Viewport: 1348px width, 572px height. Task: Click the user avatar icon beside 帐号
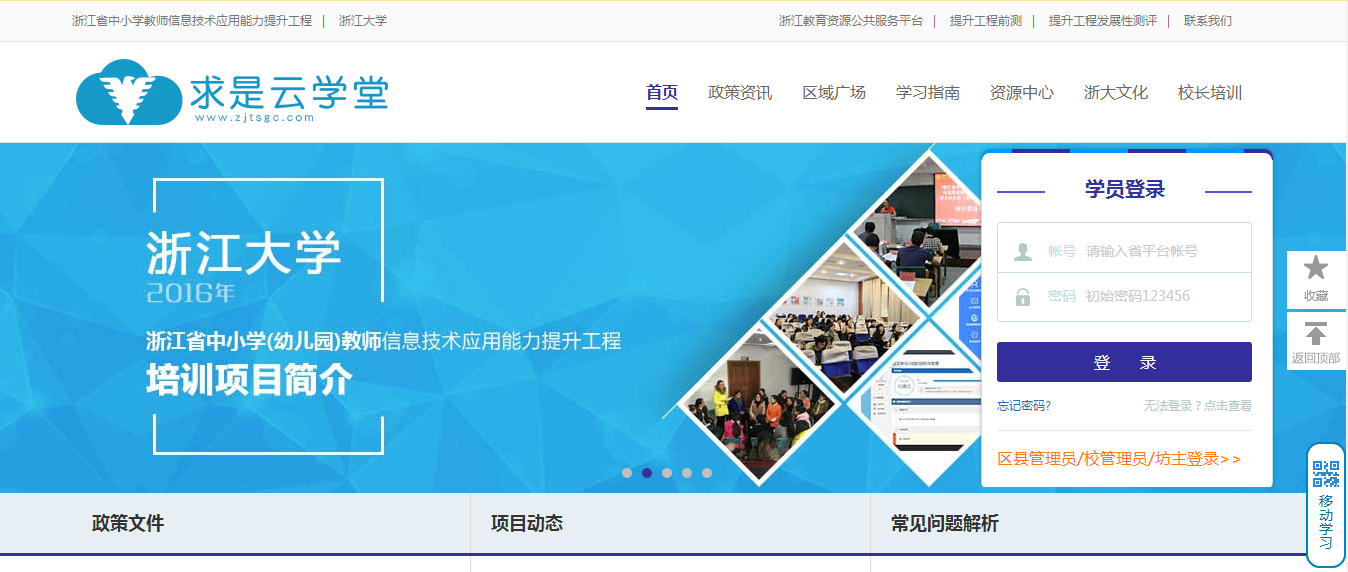tap(1023, 251)
